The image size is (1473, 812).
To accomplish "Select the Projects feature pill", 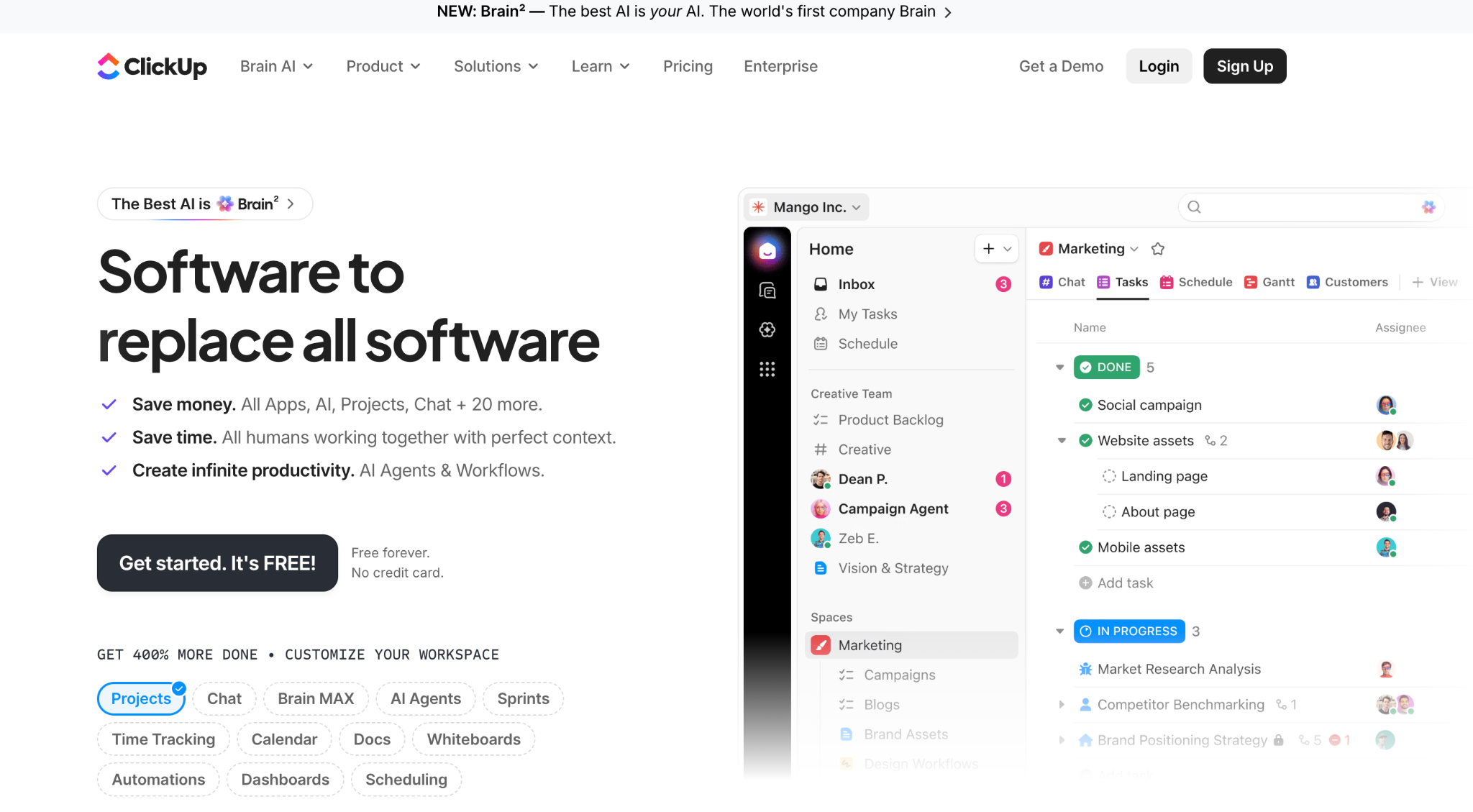I will pos(141,698).
